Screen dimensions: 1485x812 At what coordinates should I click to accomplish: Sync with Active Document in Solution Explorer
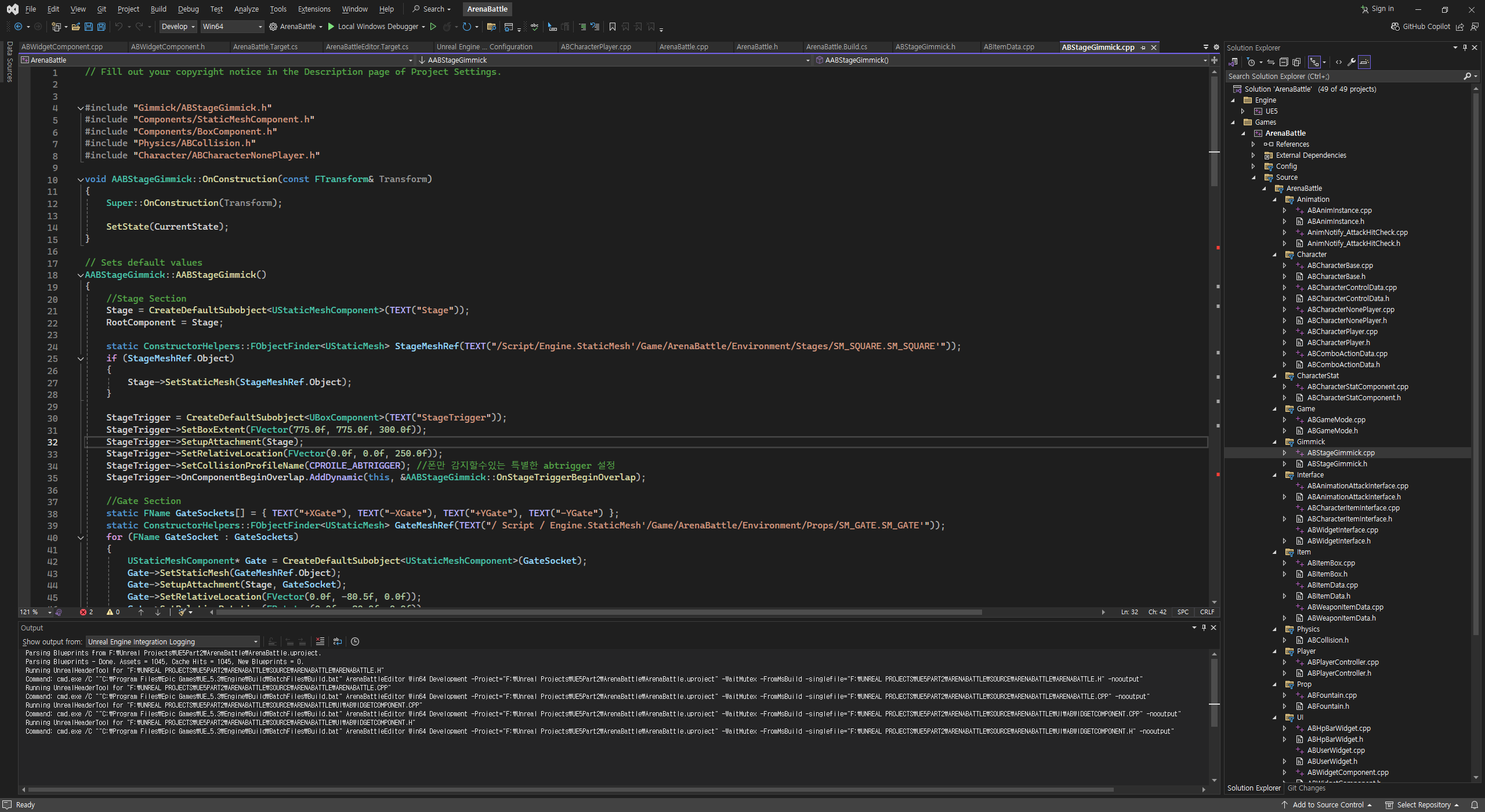click(x=1271, y=62)
